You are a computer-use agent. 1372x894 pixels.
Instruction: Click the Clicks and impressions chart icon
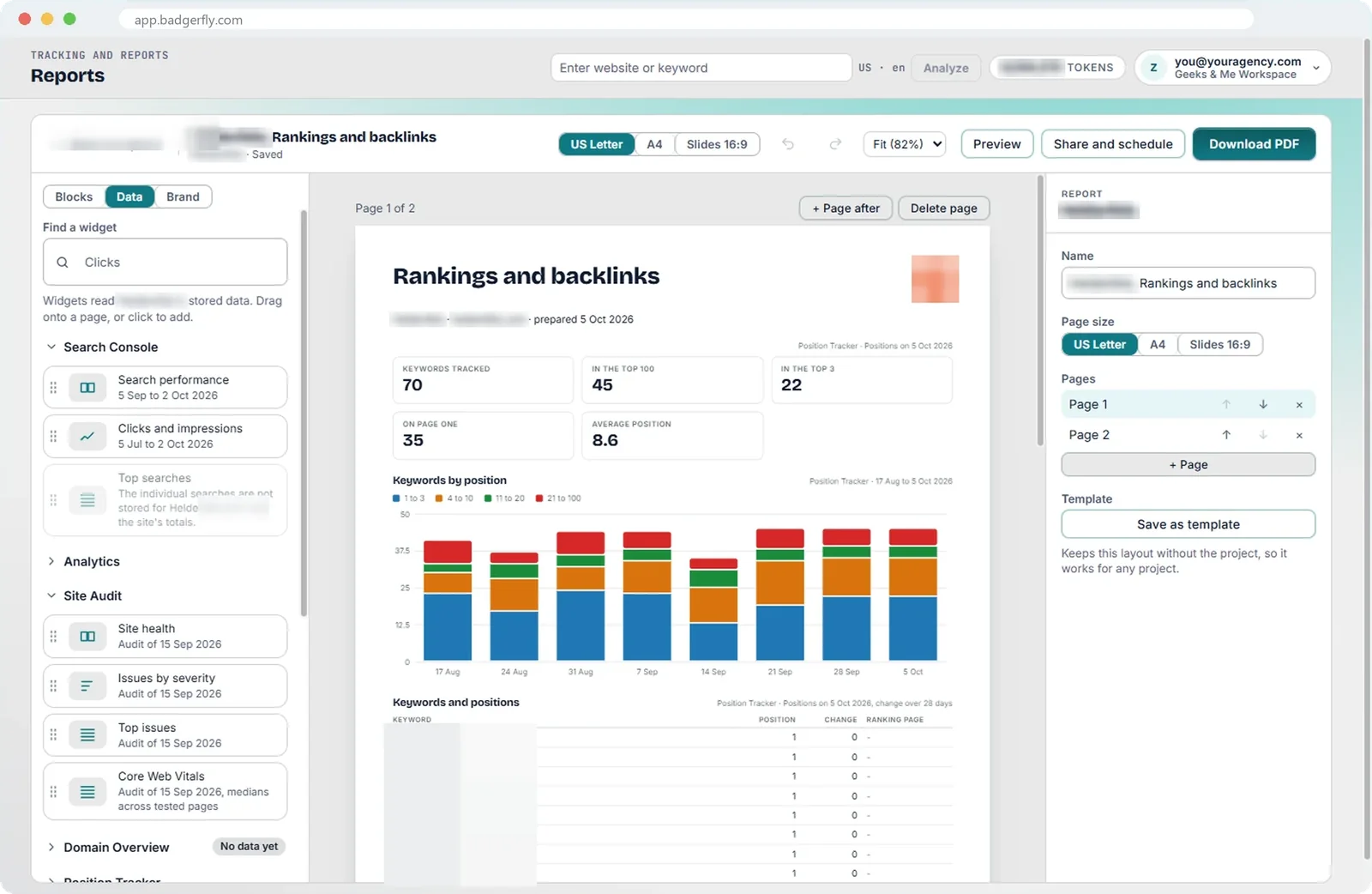pos(87,437)
